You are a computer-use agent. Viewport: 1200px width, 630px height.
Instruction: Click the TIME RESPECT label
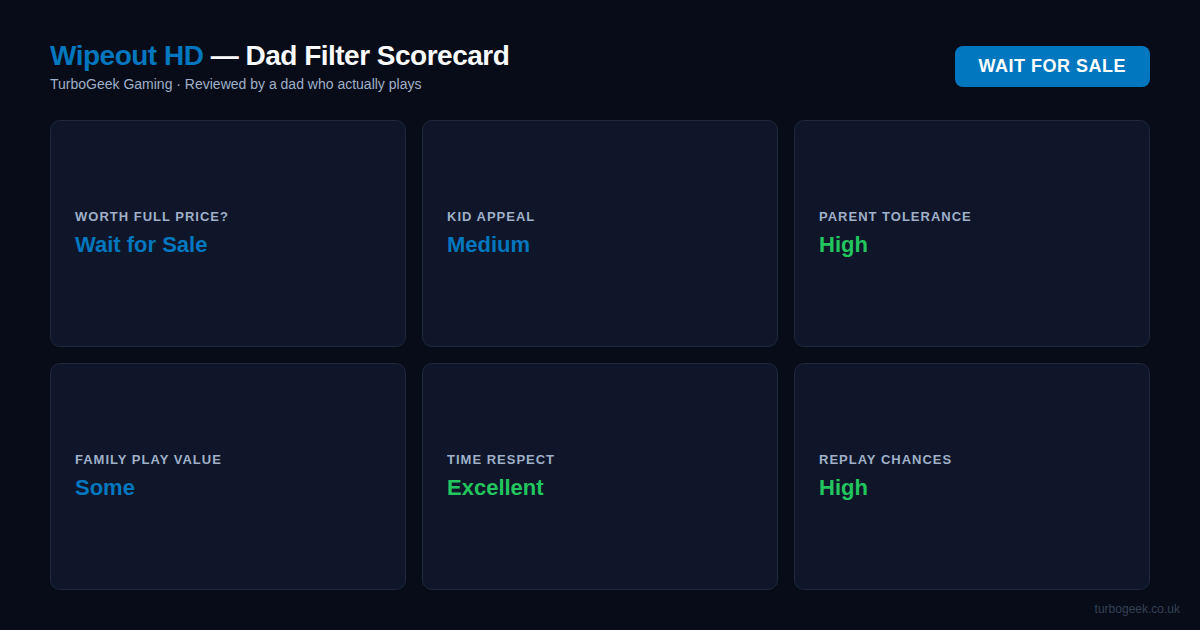click(501, 460)
